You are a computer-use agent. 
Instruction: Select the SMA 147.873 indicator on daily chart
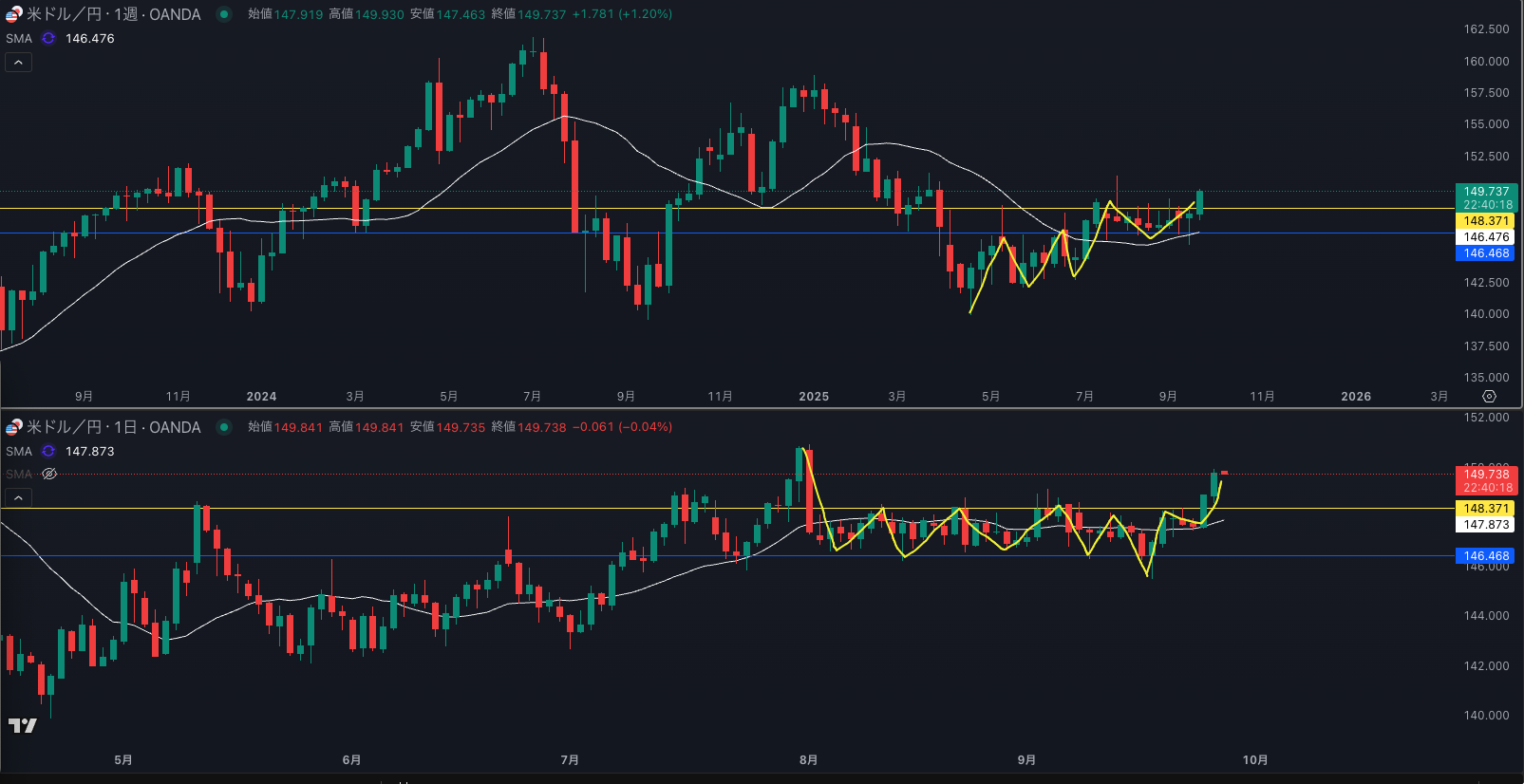point(89,452)
